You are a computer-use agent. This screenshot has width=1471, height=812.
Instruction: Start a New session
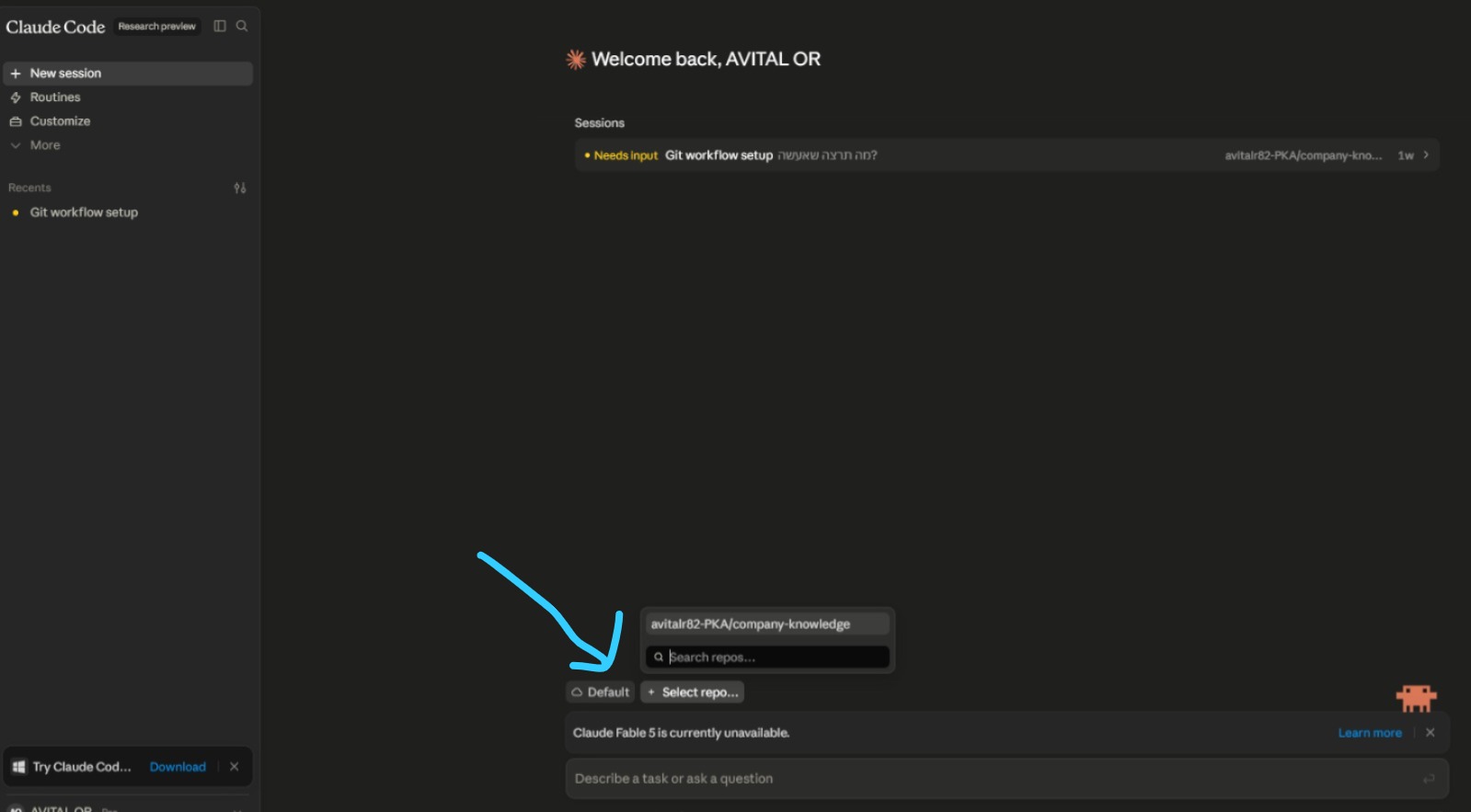(128, 74)
